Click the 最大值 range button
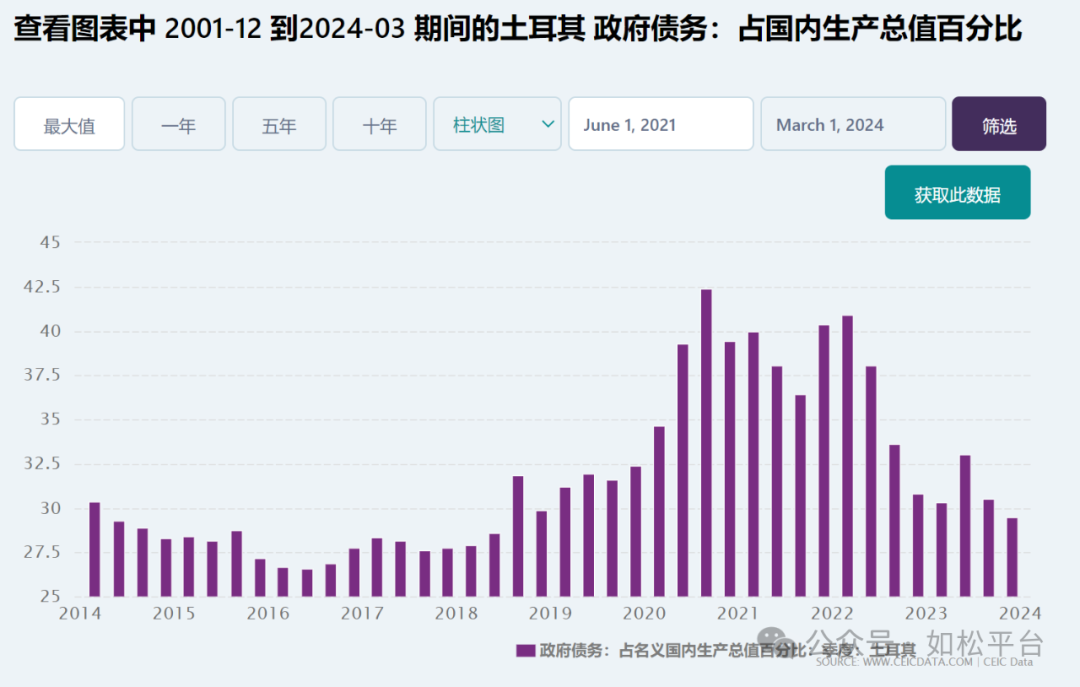Image resolution: width=1080 pixels, height=687 pixels. [69, 124]
